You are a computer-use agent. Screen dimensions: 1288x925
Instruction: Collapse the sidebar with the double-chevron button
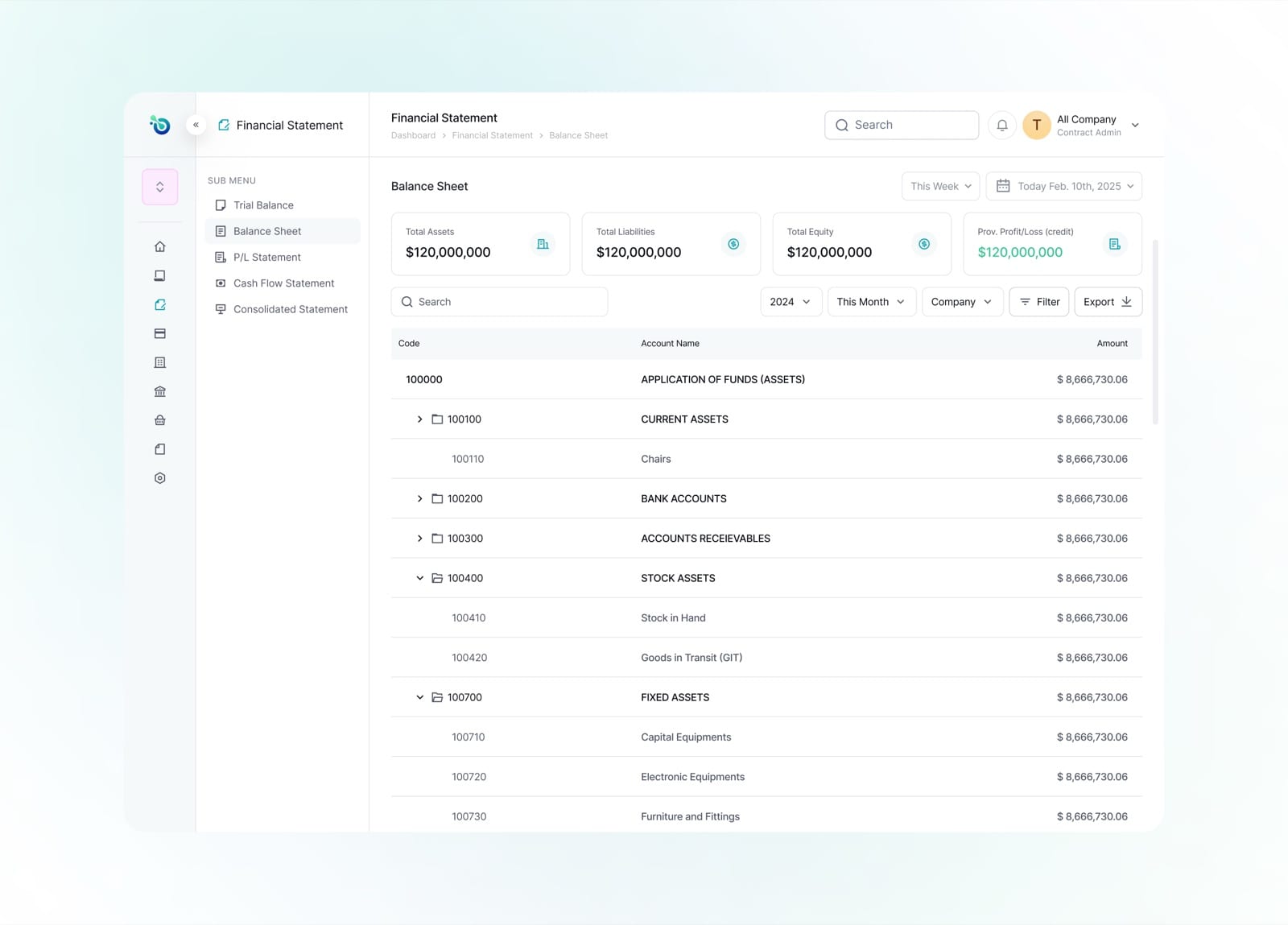click(x=196, y=125)
